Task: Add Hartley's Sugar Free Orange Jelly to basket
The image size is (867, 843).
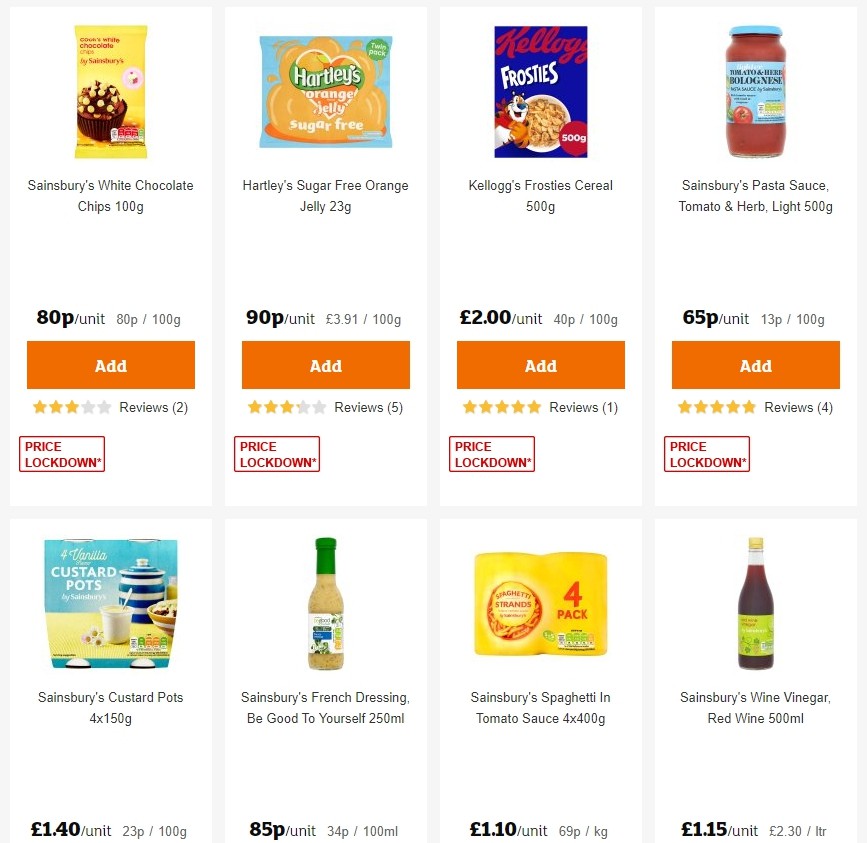Action: tap(325, 365)
